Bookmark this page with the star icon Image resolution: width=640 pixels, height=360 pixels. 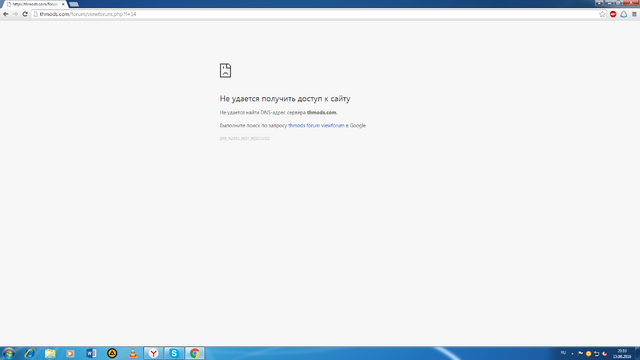tap(602, 14)
